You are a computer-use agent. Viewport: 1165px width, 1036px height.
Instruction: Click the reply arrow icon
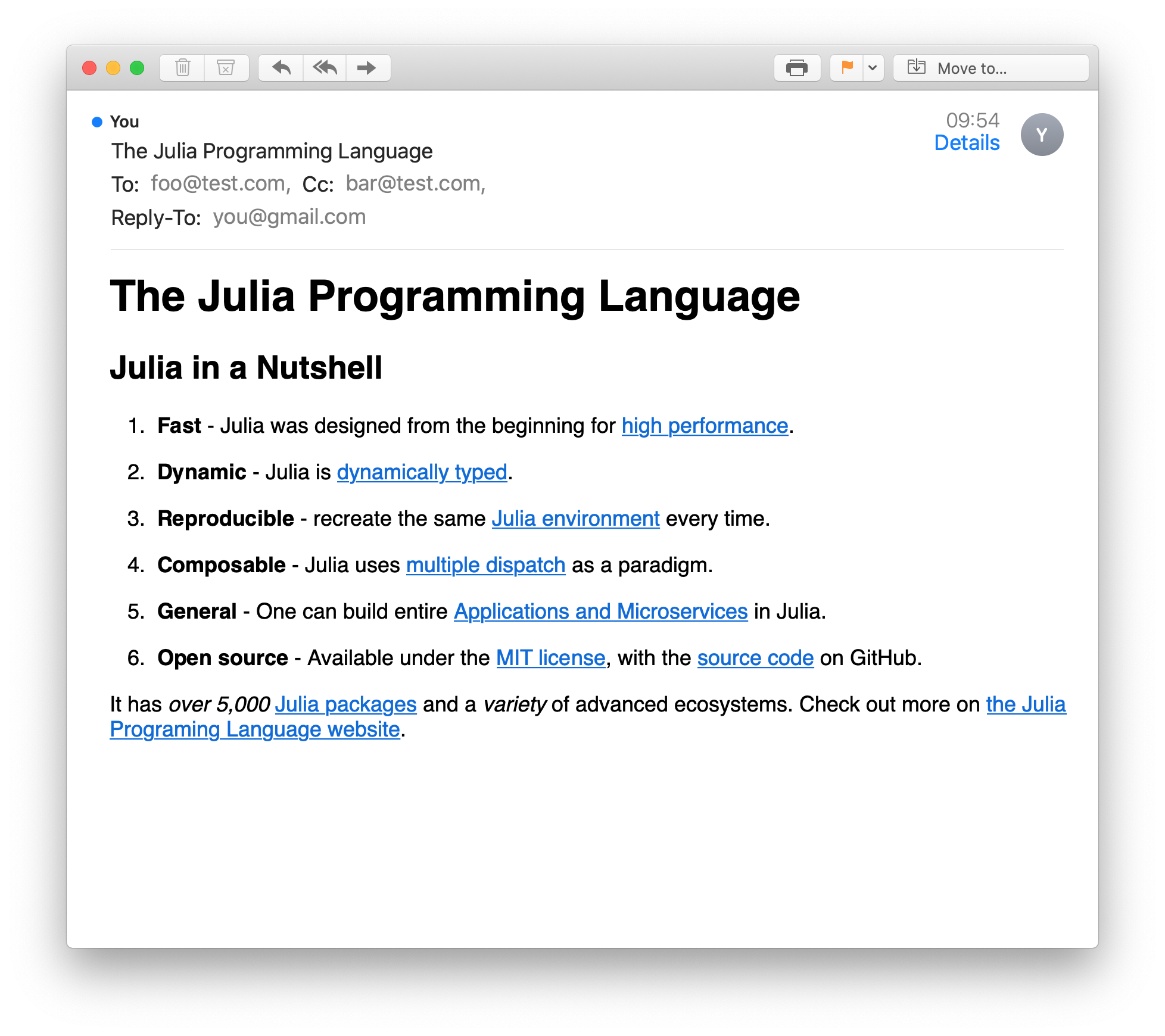pos(281,68)
